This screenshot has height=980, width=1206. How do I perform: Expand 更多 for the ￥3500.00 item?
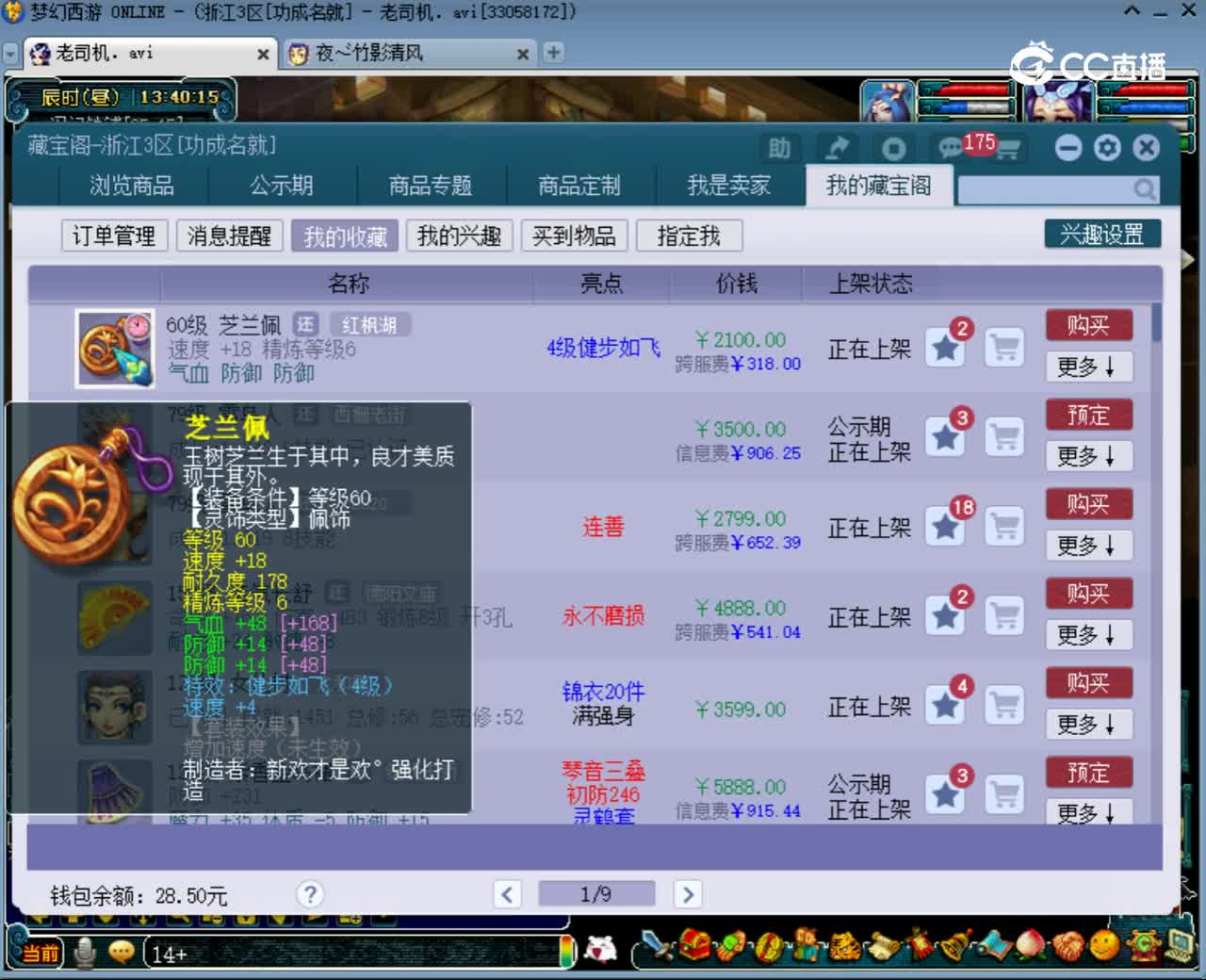pyautogui.click(x=1088, y=456)
